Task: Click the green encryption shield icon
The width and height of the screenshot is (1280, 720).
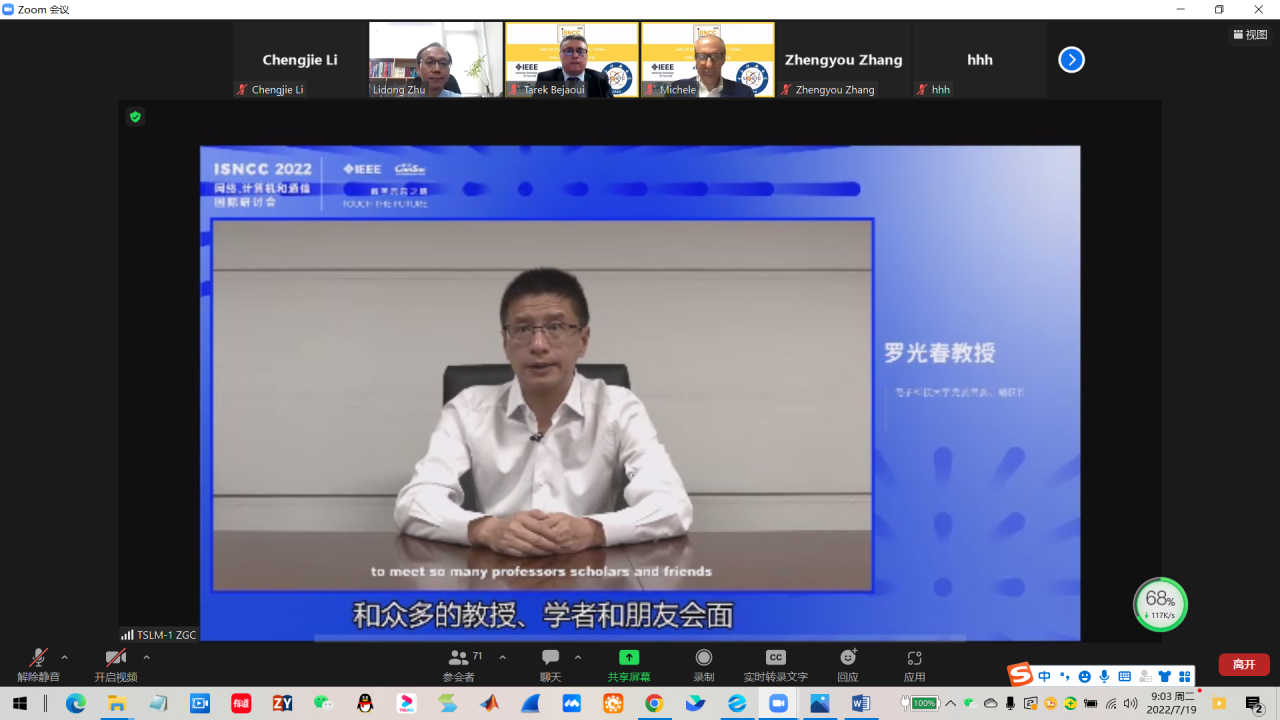Action: tap(135, 117)
